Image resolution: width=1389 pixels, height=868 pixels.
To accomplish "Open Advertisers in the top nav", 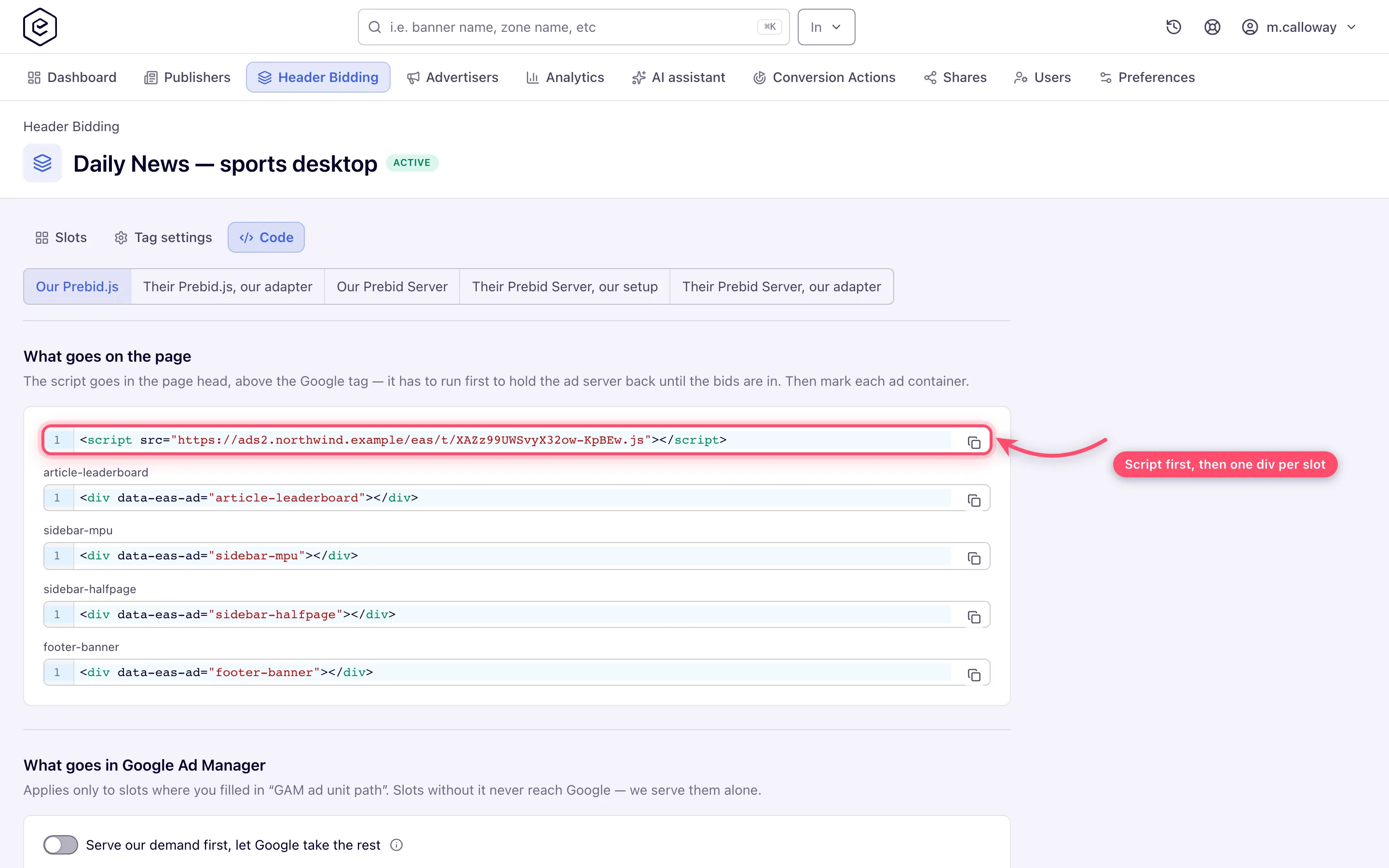I will click(452, 77).
